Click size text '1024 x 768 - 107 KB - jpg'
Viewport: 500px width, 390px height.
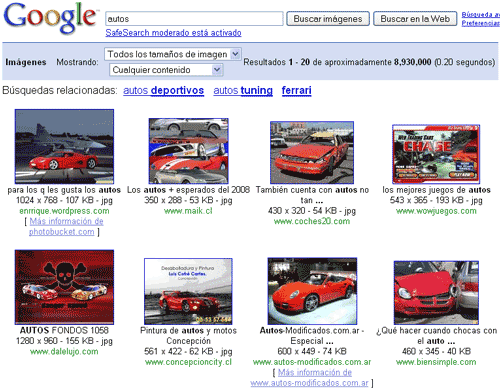coord(64,200)
